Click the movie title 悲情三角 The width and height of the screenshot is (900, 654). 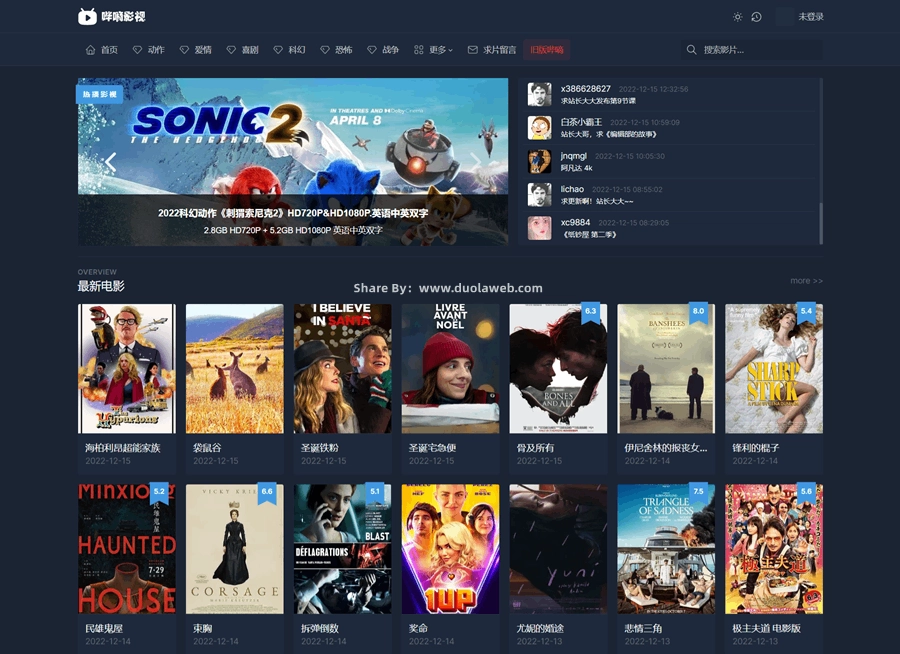[x=643, y=628]
